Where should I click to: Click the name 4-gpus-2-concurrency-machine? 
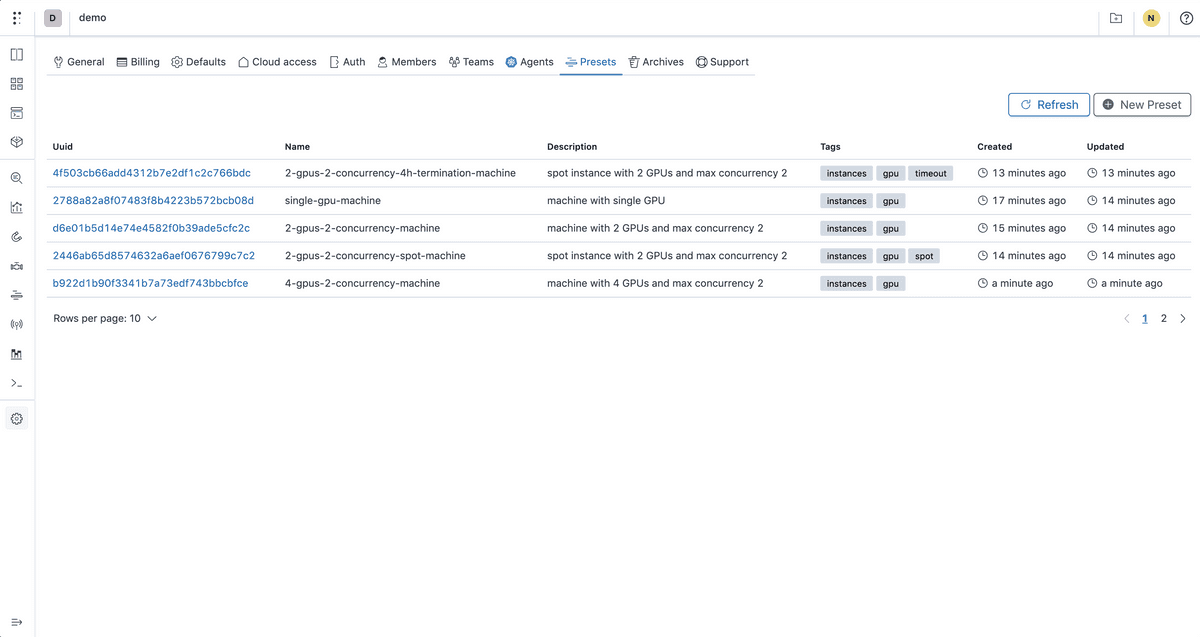click(362, 283)
